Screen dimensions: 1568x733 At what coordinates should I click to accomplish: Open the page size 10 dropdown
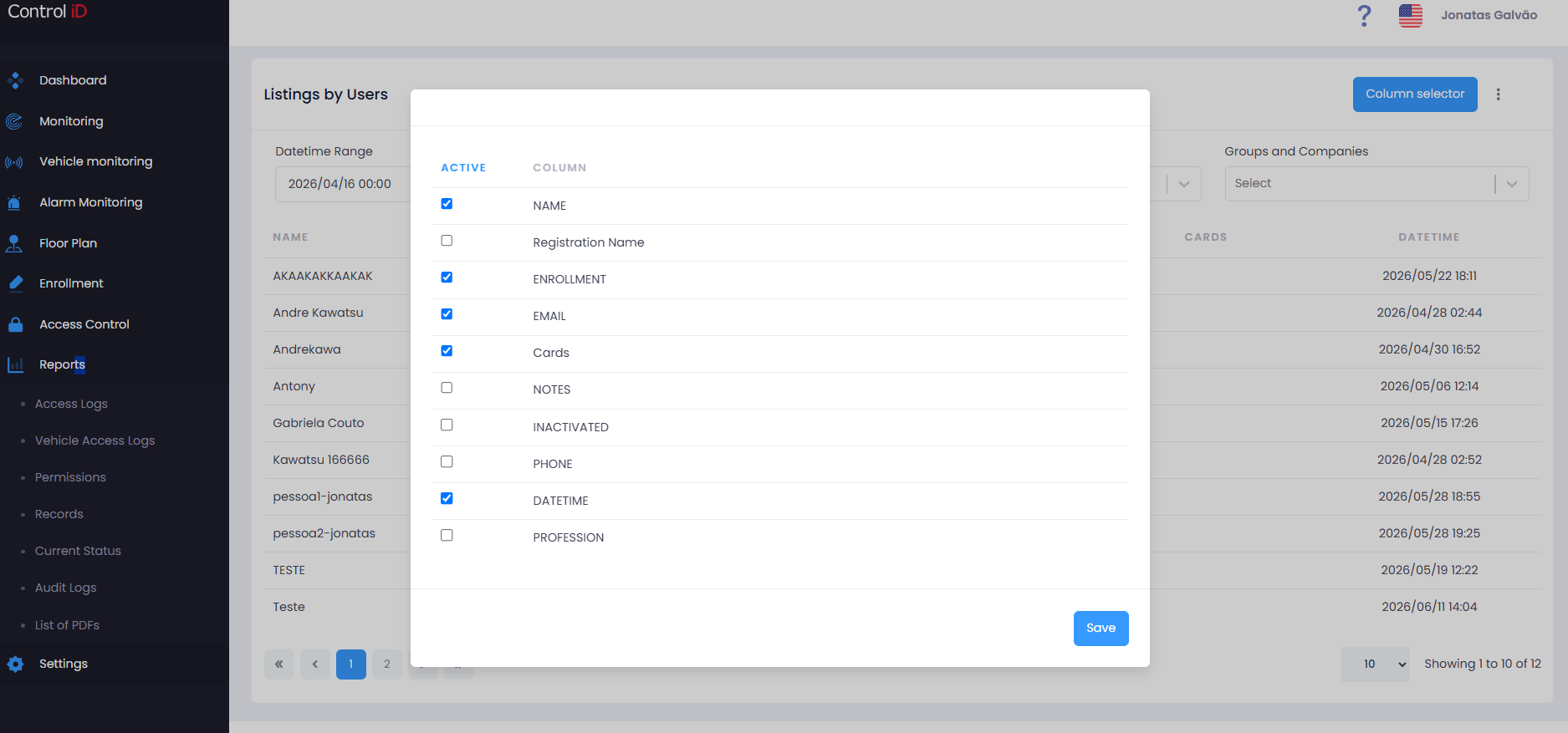[x=1375, y=664]
